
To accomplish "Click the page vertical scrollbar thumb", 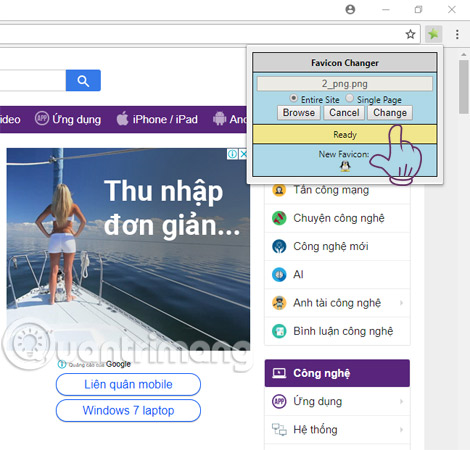I will pos(463,87).
